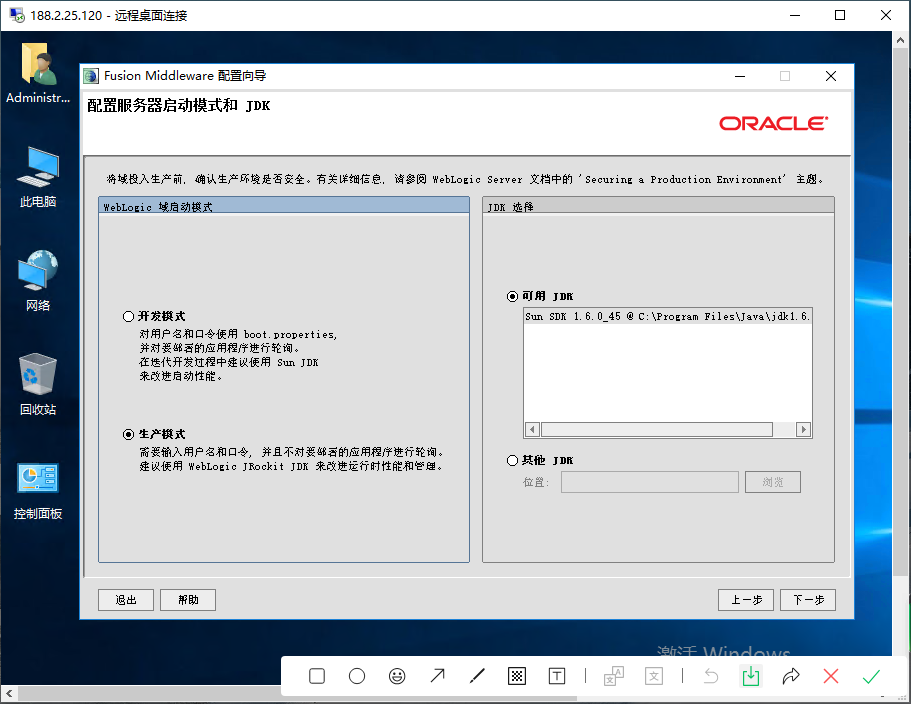911x704 pixels.
Task: Select the pen drawing tool
Action: [477, 676]
